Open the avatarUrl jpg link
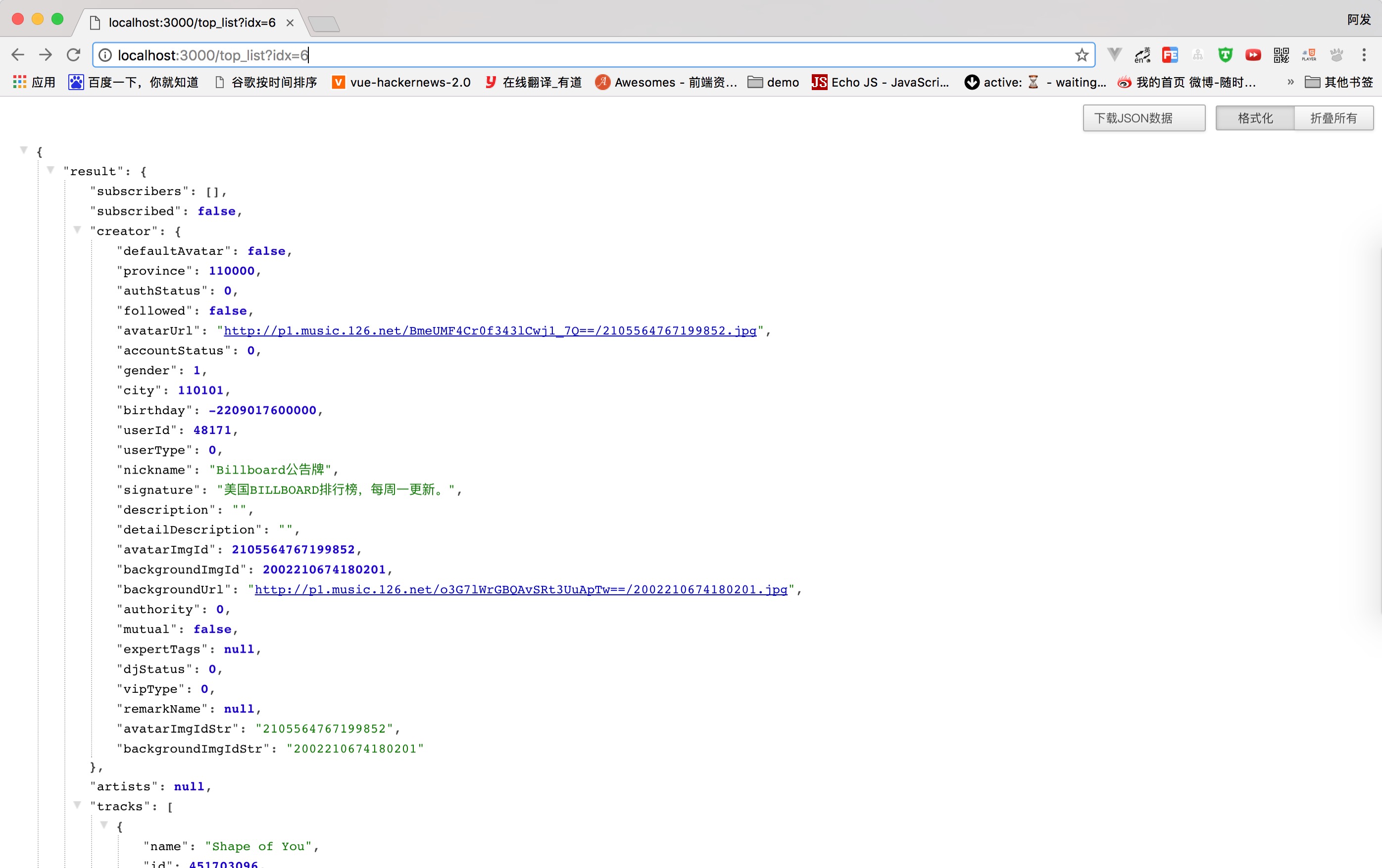1382x868 pixels. [490, 331]
